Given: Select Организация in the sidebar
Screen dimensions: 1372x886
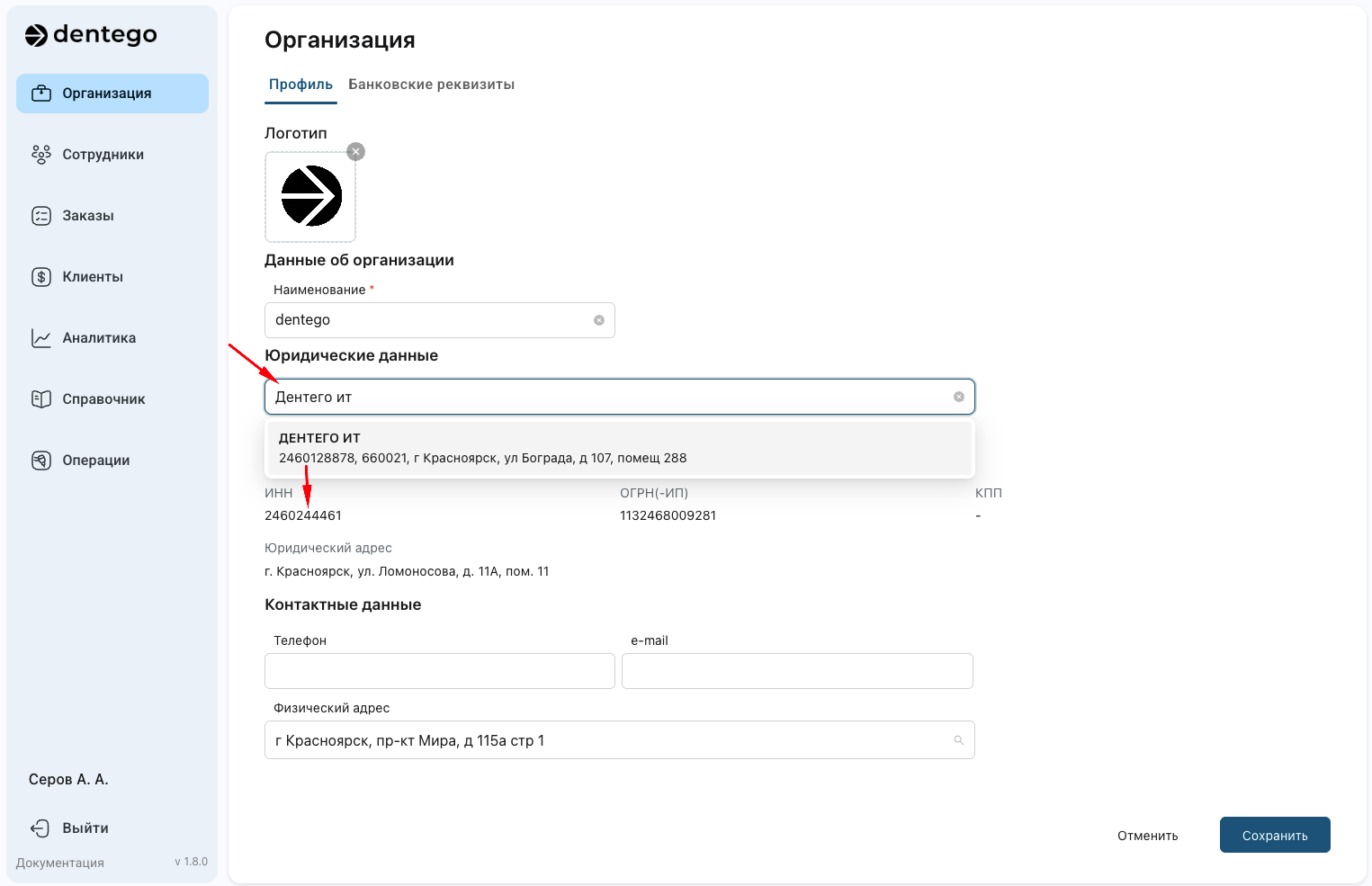Looking at the screenshot, I should (106, 93).
